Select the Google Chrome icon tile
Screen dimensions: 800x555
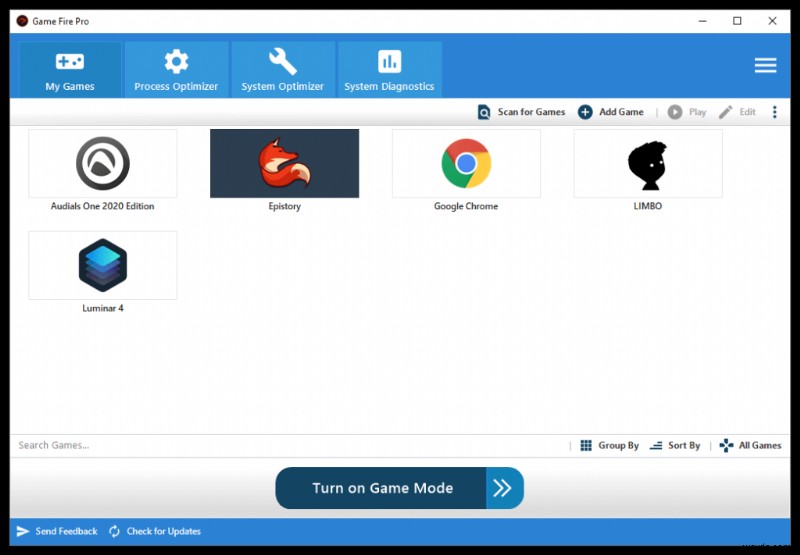[x=466, y=163]
